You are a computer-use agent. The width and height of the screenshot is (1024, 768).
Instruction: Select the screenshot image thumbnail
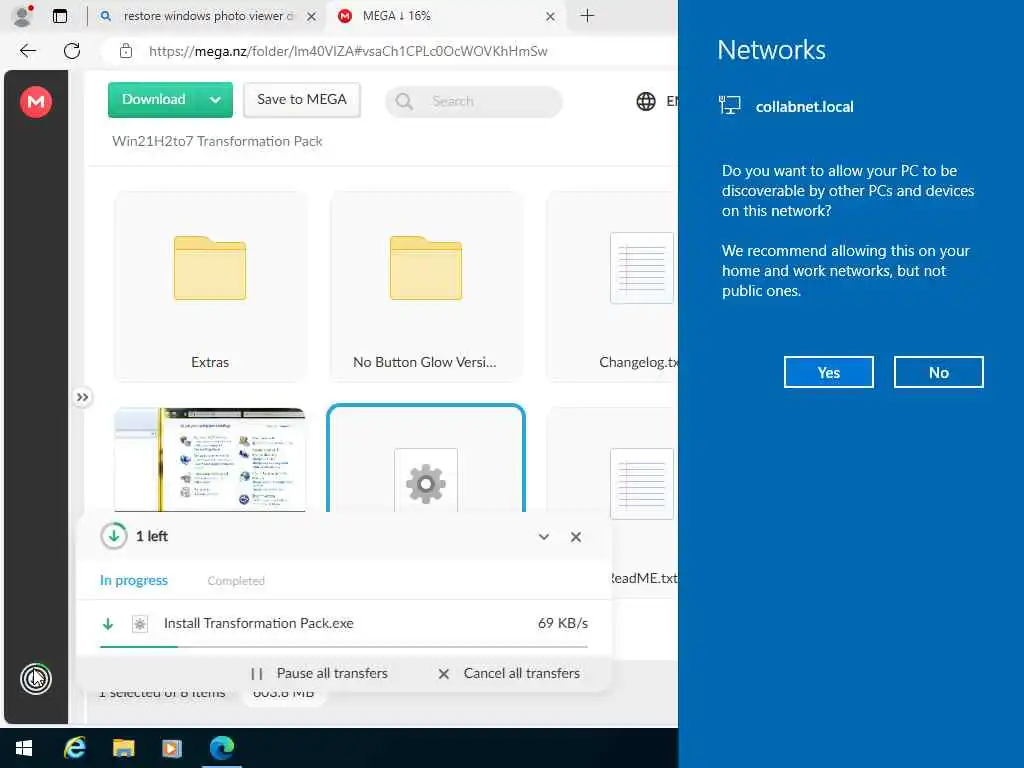point(210,460)
